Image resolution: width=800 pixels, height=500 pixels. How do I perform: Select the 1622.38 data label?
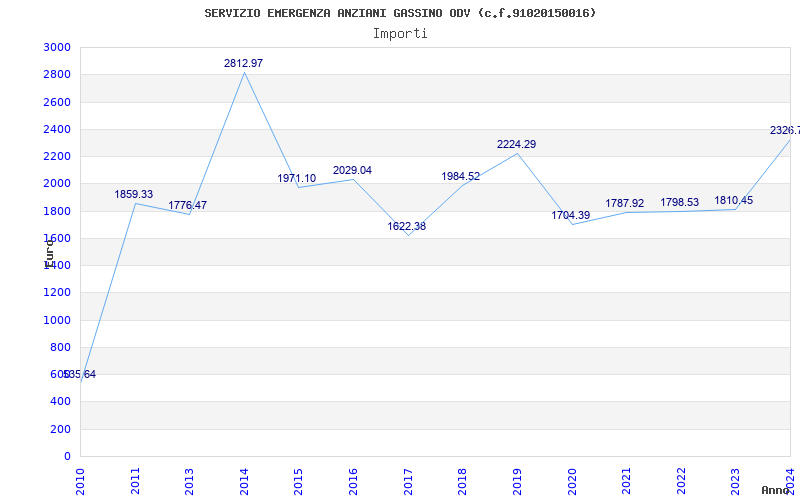[x=407, y=226]
